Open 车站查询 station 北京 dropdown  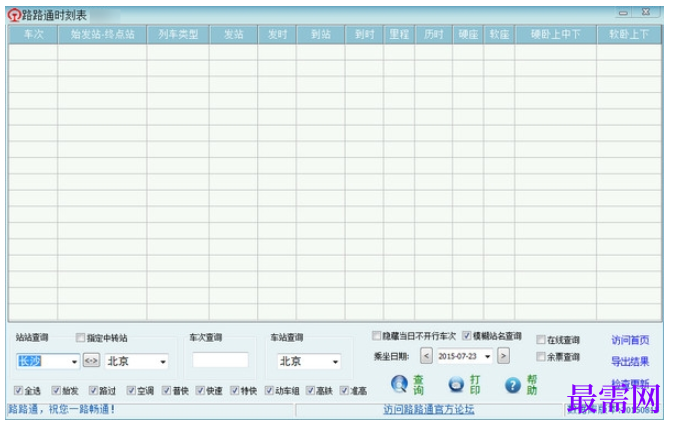click(x=335, y=362)
